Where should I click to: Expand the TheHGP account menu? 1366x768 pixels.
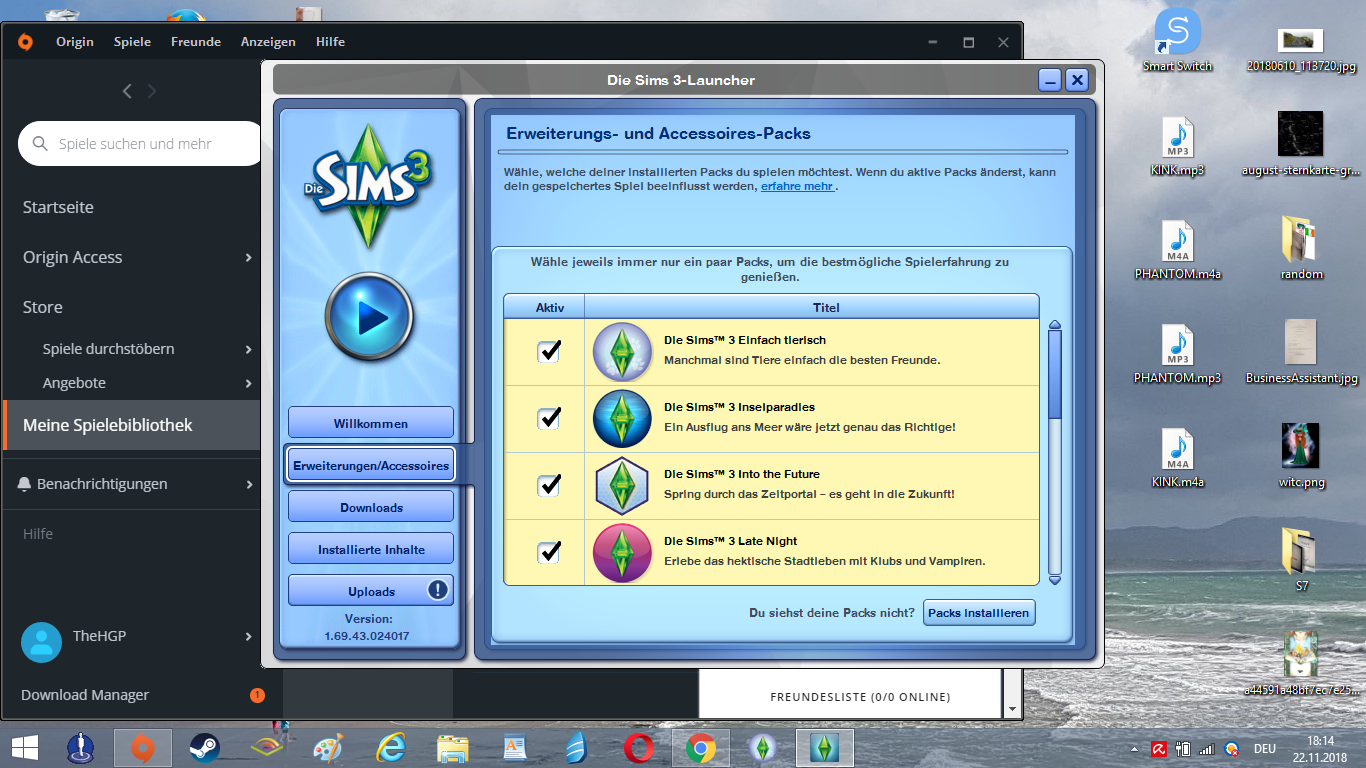(x=248, y=637)
